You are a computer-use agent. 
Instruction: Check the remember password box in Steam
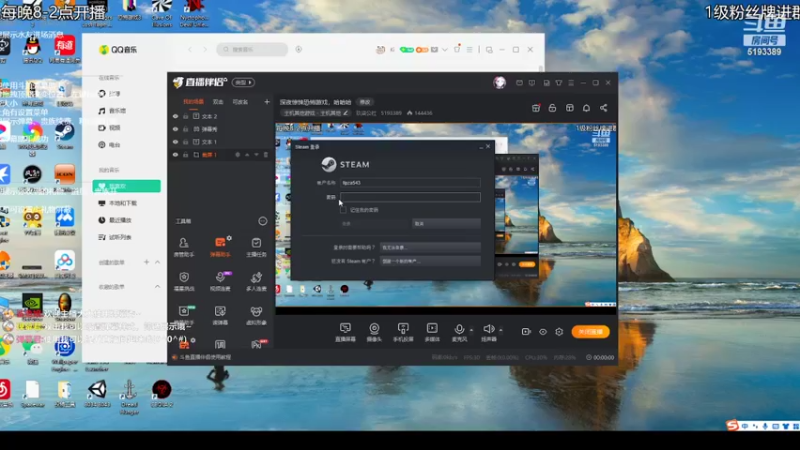[343, 210]
